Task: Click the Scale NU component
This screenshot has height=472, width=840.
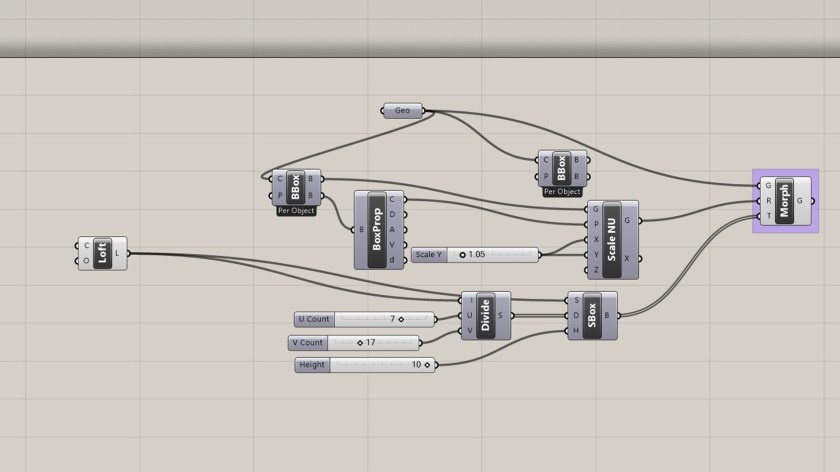Action: tap(612, 238)
